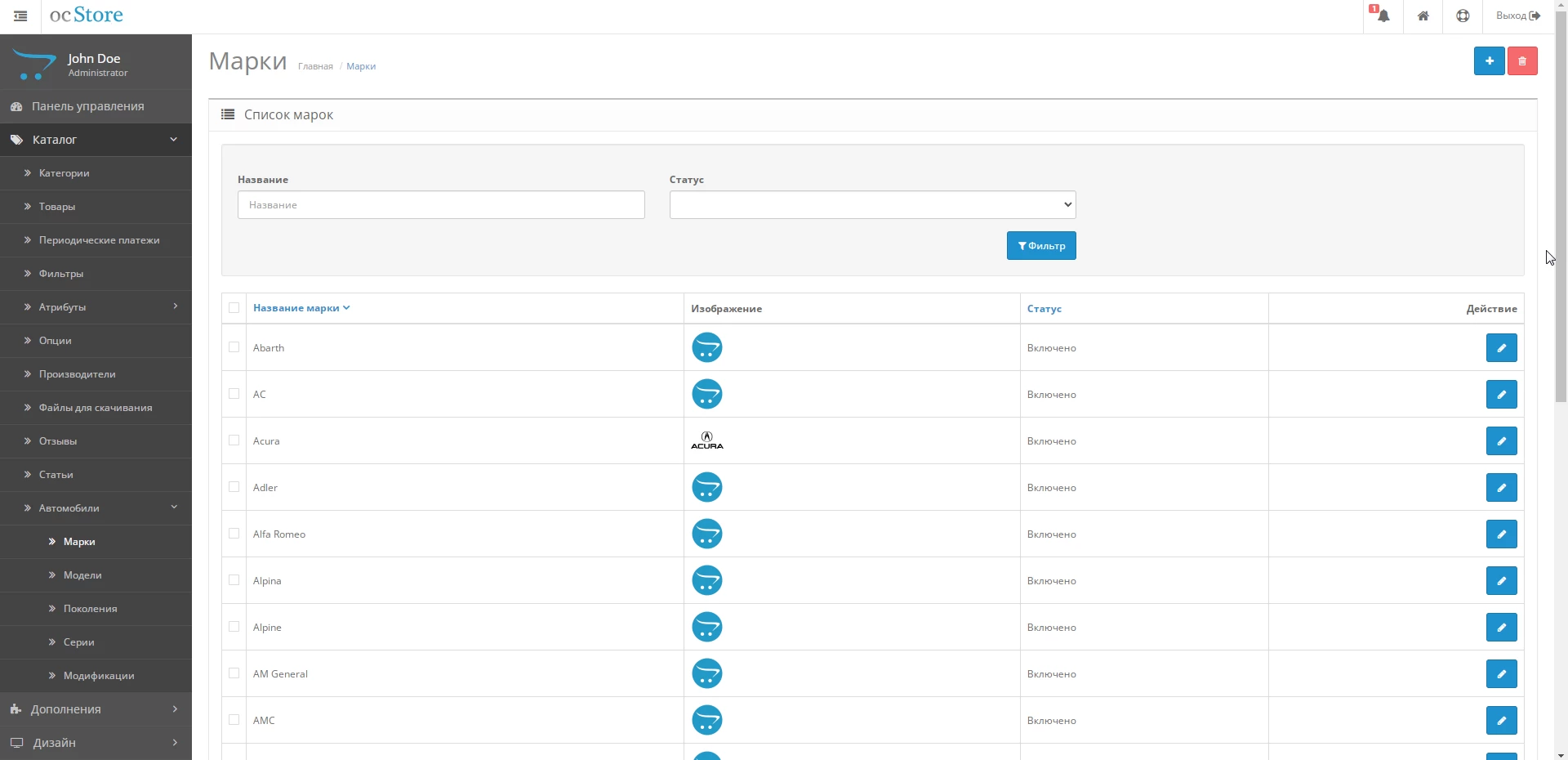Open the help lifebuoy icon
This screenshot has height=760, width=1568.
click(x=1463, y=16)
